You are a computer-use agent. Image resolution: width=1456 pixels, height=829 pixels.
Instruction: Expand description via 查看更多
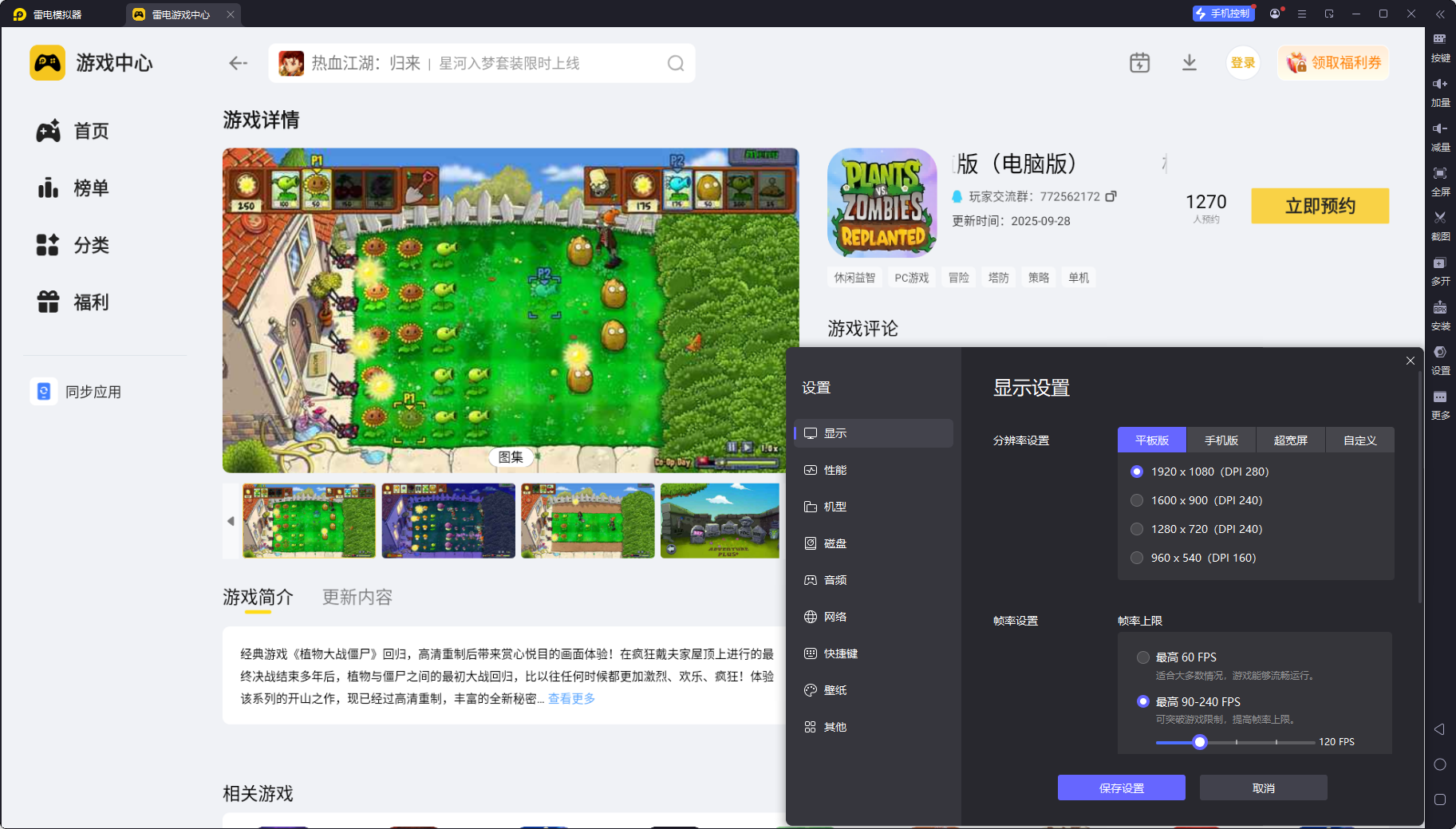[x=571, y=699]
